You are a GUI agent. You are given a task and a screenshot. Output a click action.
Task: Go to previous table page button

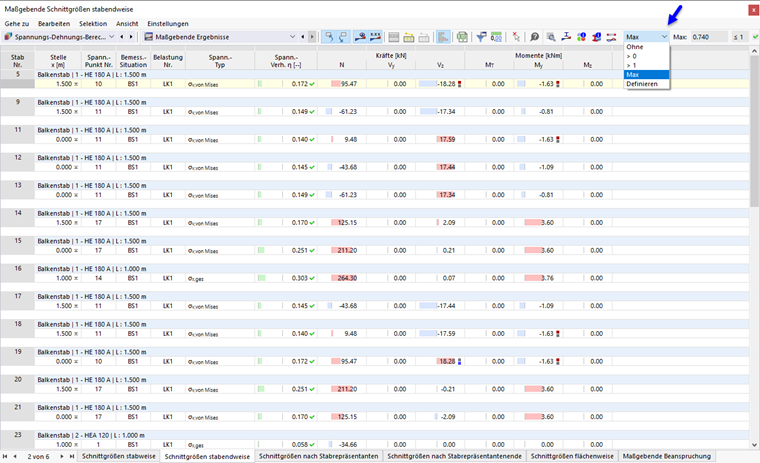pyautogui.click(x=15, y=456)
